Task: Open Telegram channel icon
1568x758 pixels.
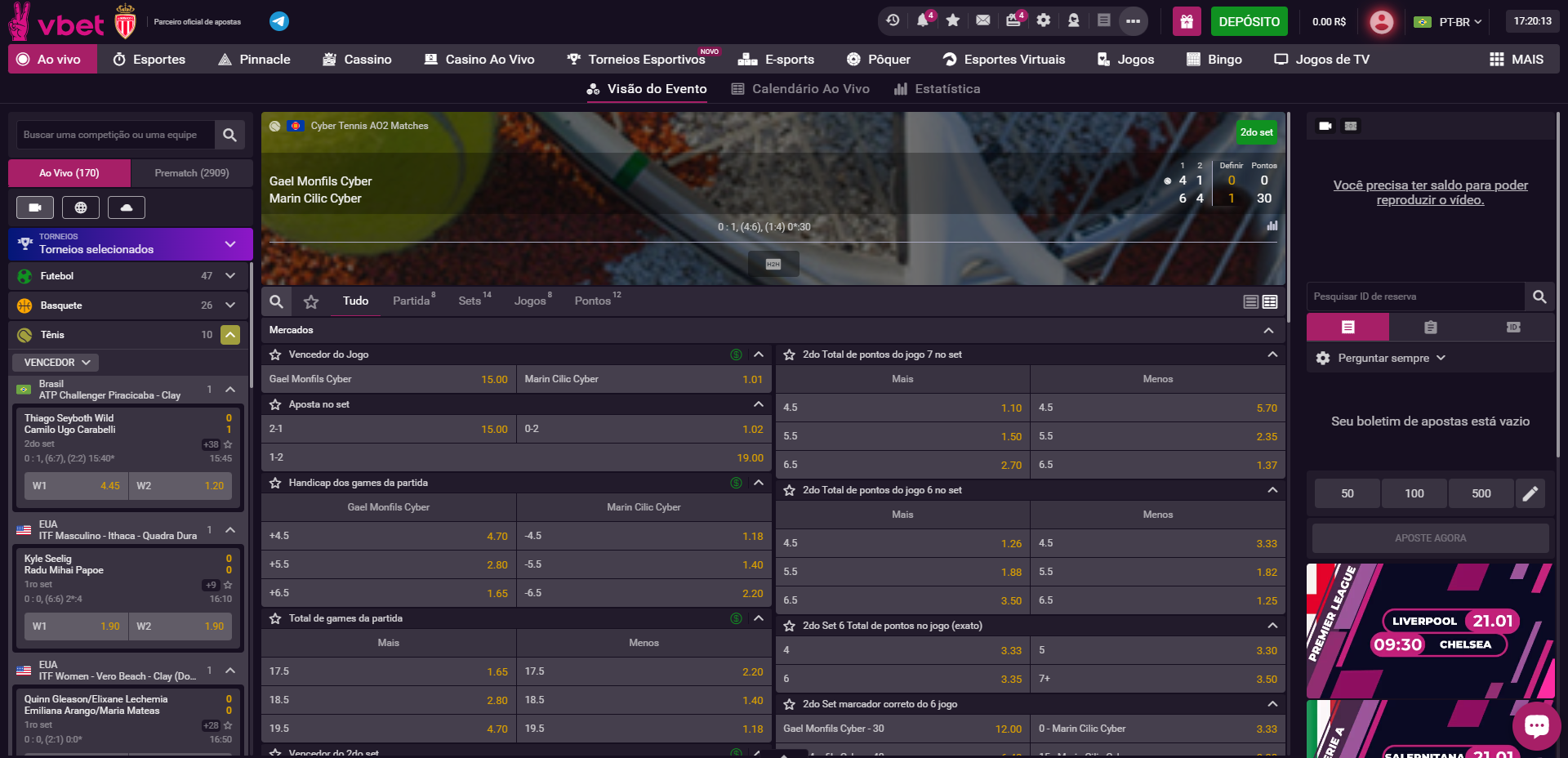Action: (279, 21)
